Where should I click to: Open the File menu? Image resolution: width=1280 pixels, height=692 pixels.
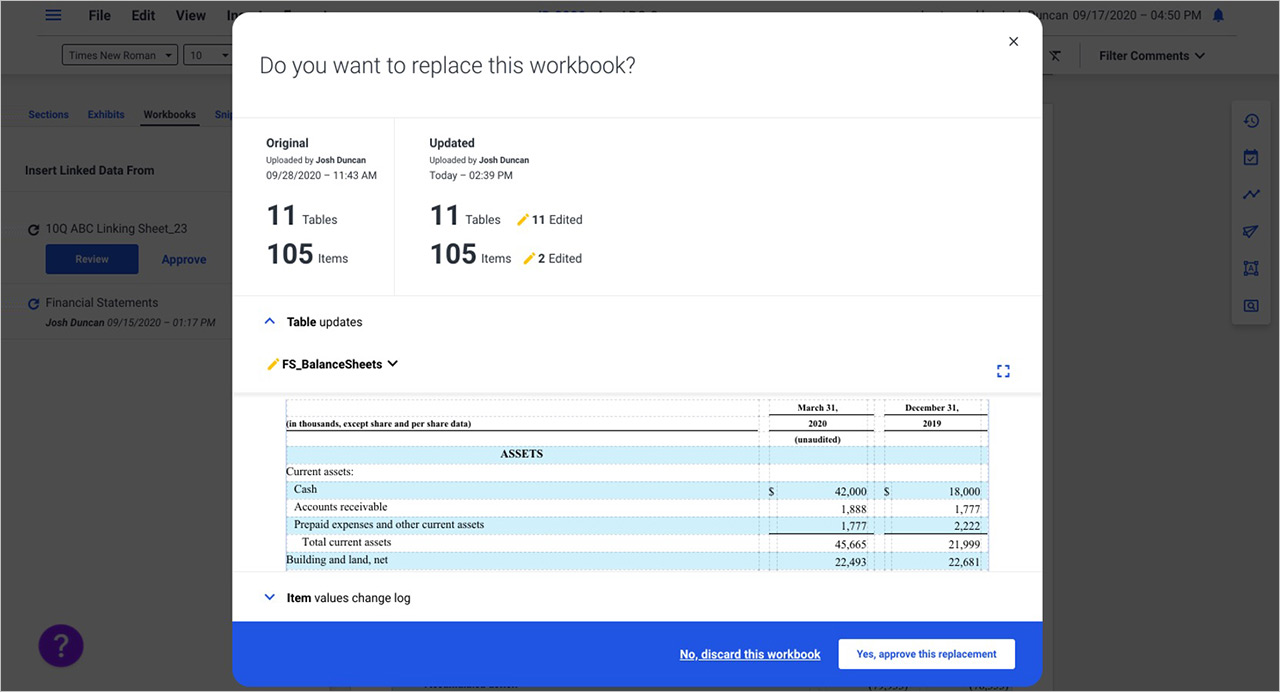tap(99, 16)
